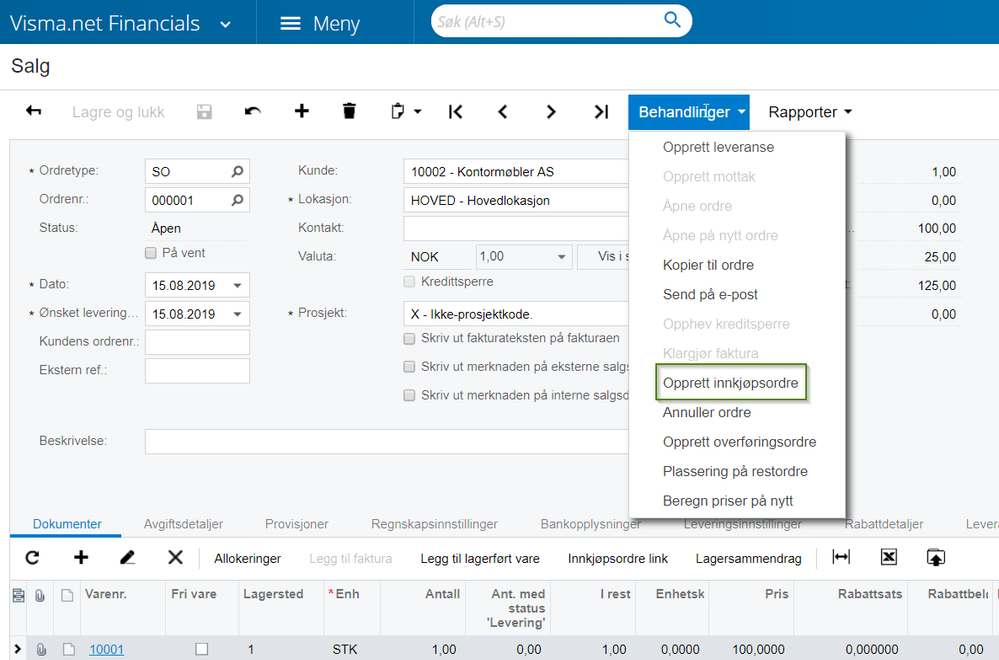Screen dimensions: 999x660
Task: Check Fri vare for item 10001
Action: pos(201,649)
